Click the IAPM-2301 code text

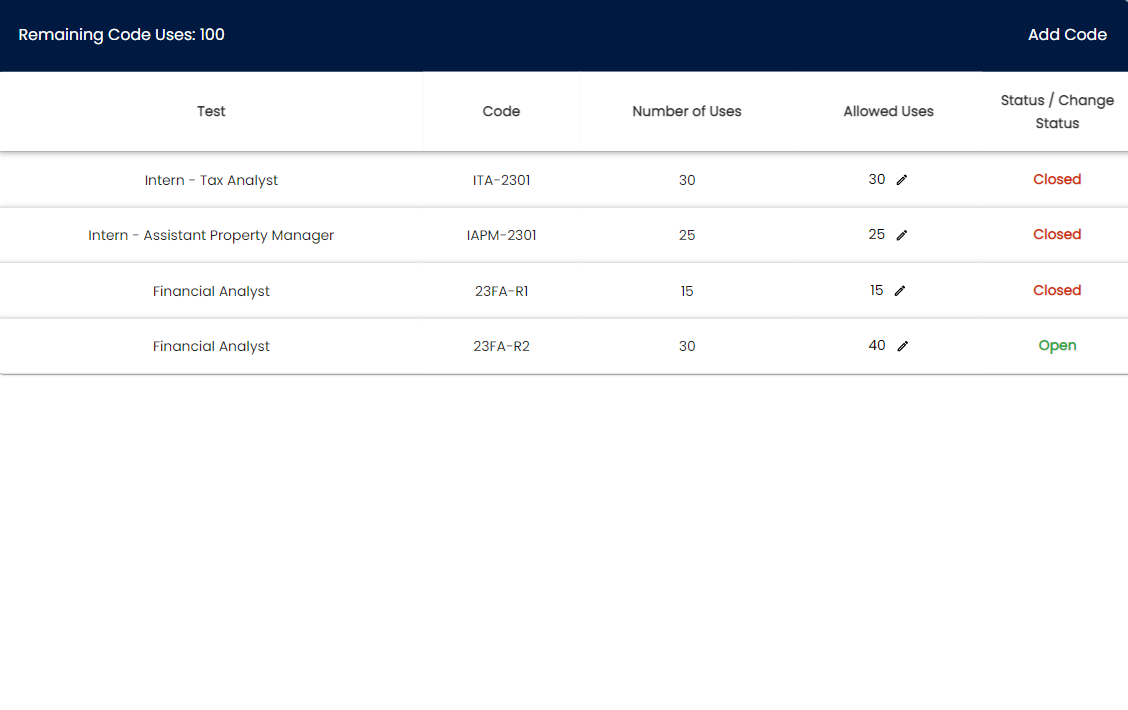[501, 236]
